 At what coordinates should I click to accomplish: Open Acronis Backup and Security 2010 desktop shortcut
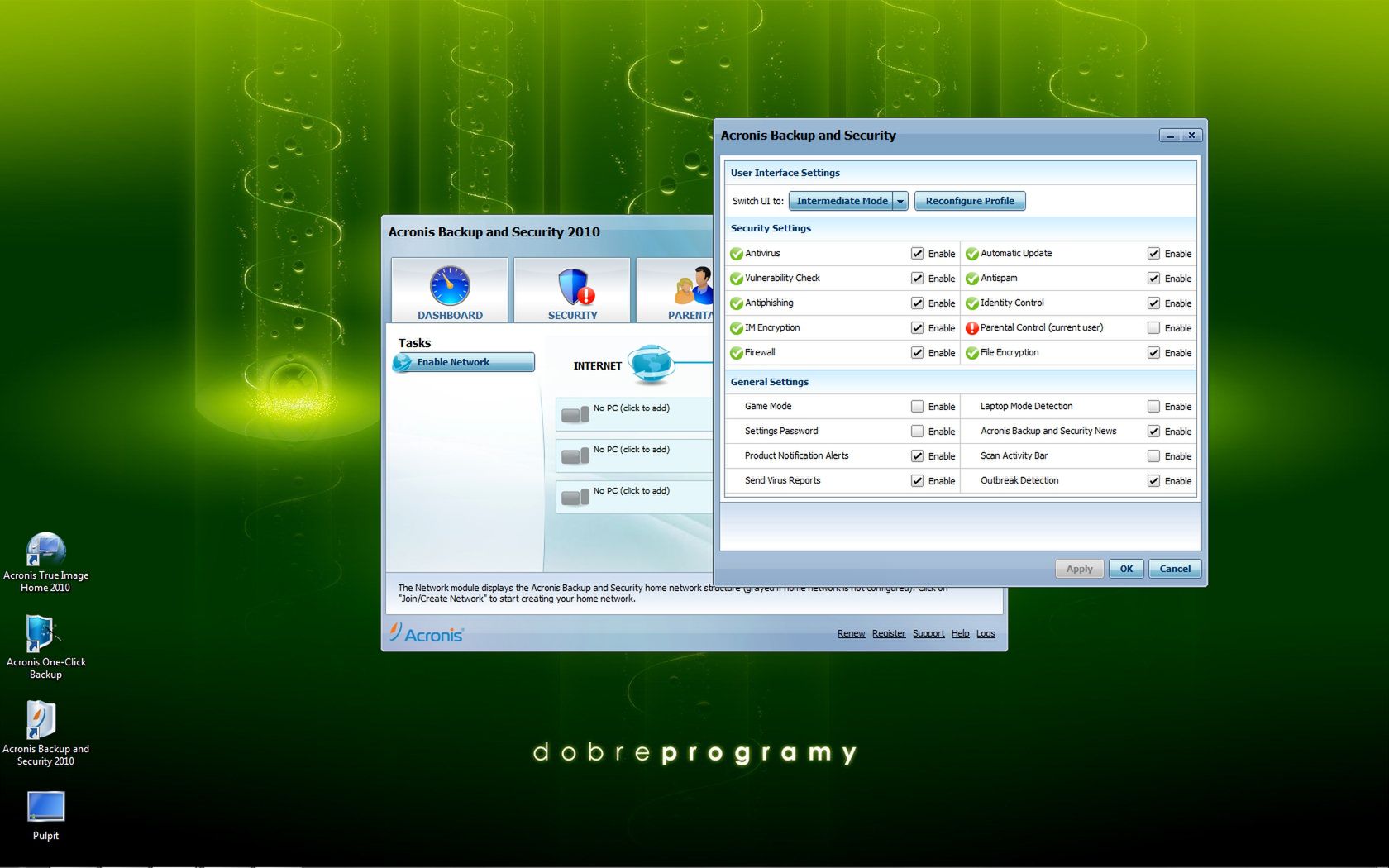pos(45,734)
